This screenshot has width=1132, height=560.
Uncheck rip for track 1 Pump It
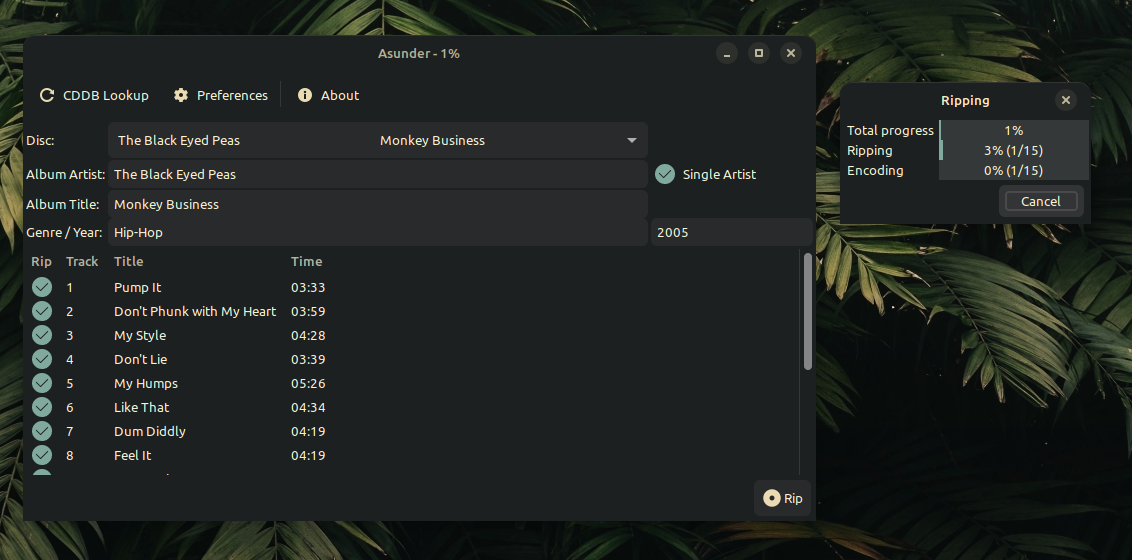pos(42,287)
